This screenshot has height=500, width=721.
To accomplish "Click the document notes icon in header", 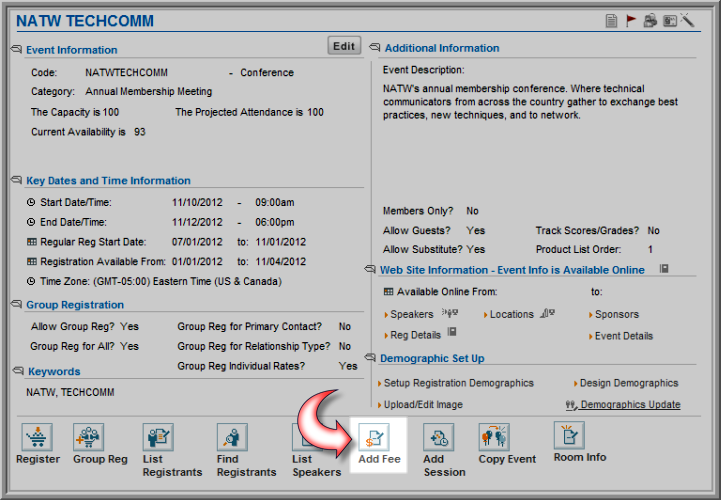I will tap(611, 21).
